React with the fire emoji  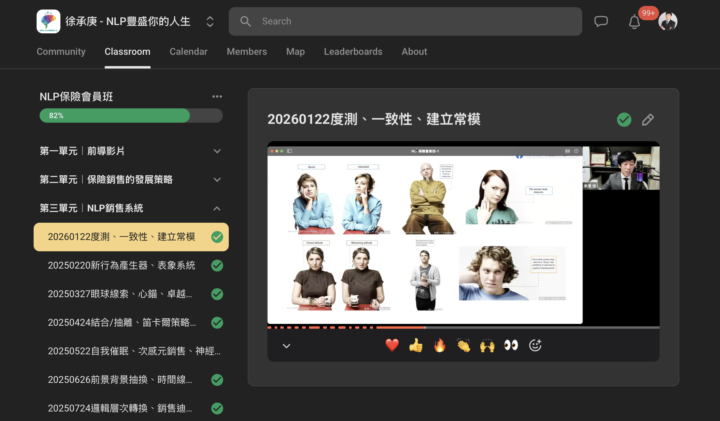click(x=440, y=345)
